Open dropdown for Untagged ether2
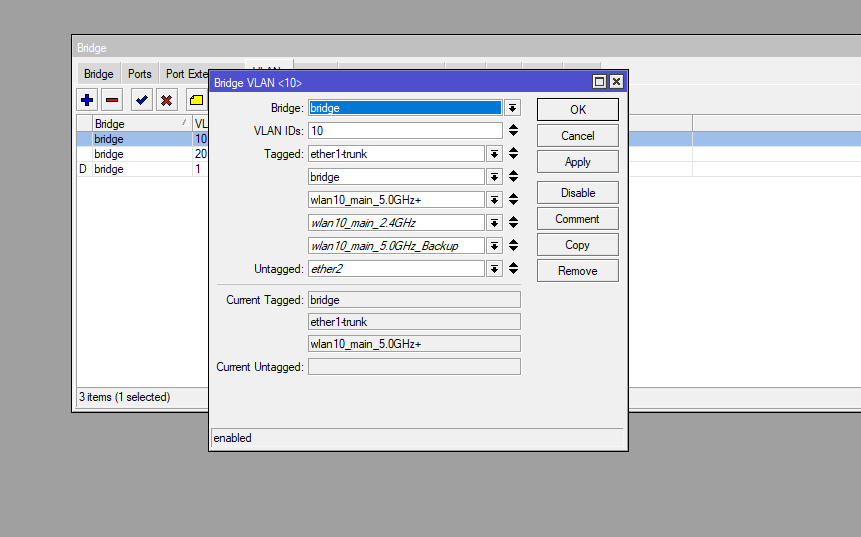 (x=494, y=269)
